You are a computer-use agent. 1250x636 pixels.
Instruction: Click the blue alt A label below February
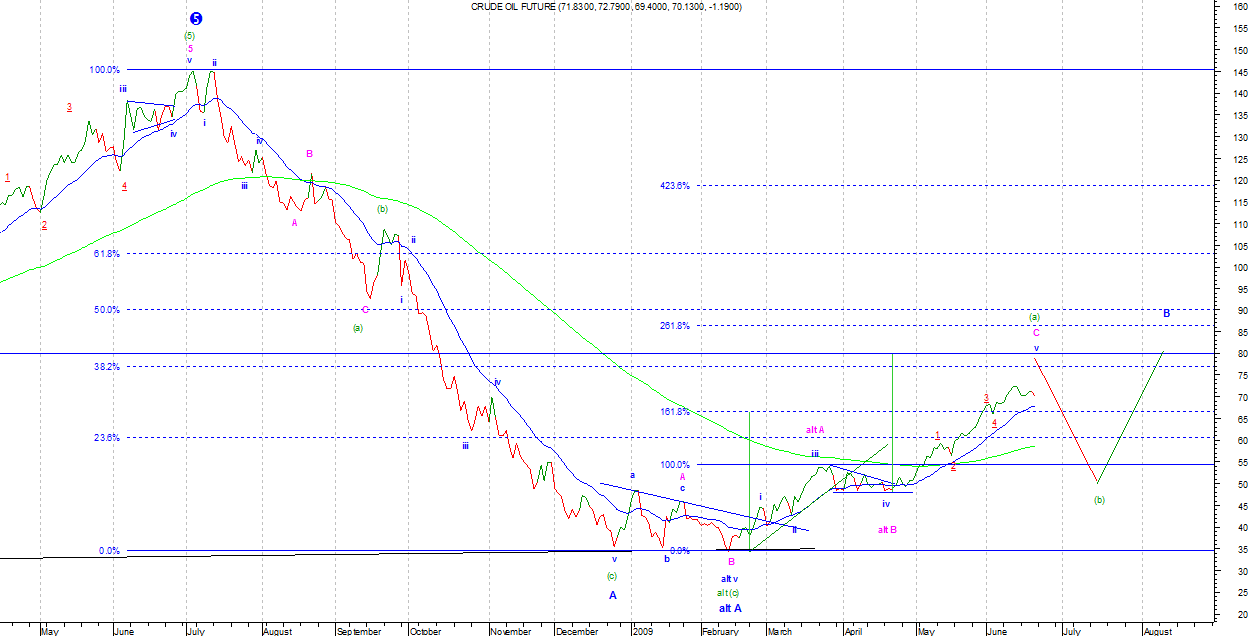(x=730, y=608)
